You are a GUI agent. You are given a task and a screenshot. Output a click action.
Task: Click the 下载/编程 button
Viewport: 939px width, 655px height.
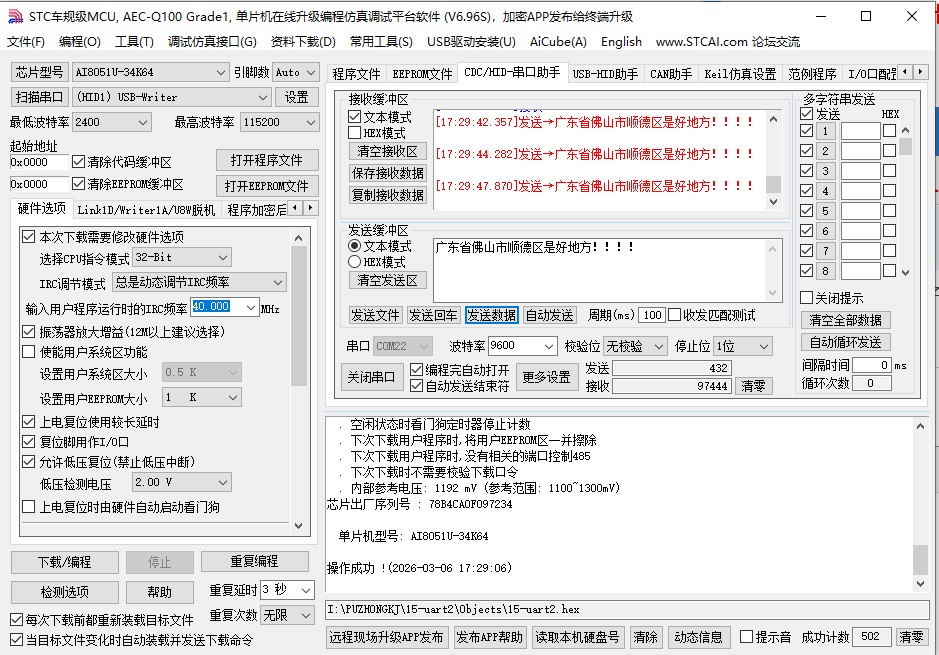pos(64,562)
